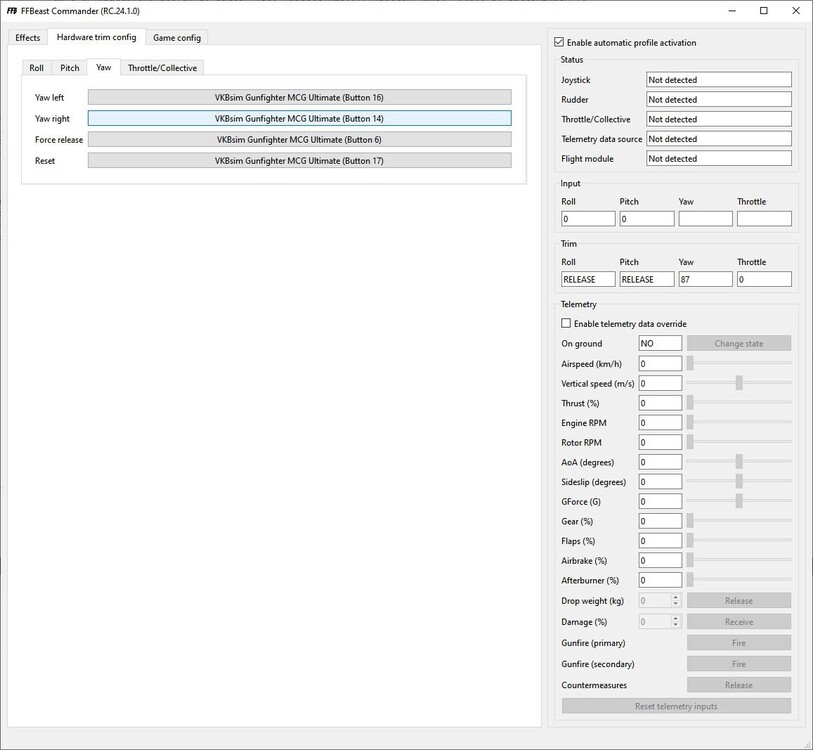This screenshot has width=813, height=750.
Task: Click the Gear (%) slider handle
Action: pyautogui.click(x=690, y=521)
